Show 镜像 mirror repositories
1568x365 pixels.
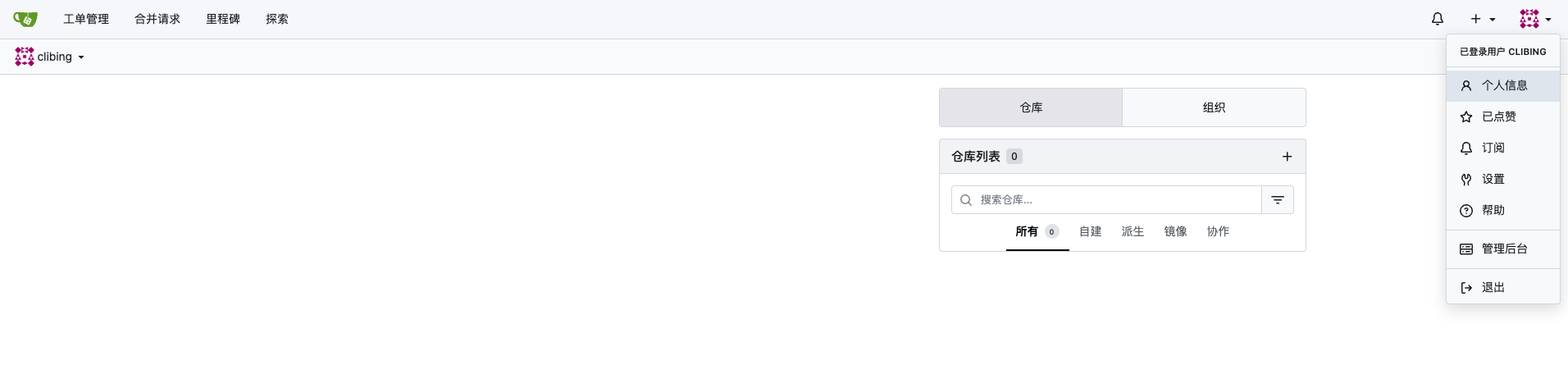(x=1175, y=231)
